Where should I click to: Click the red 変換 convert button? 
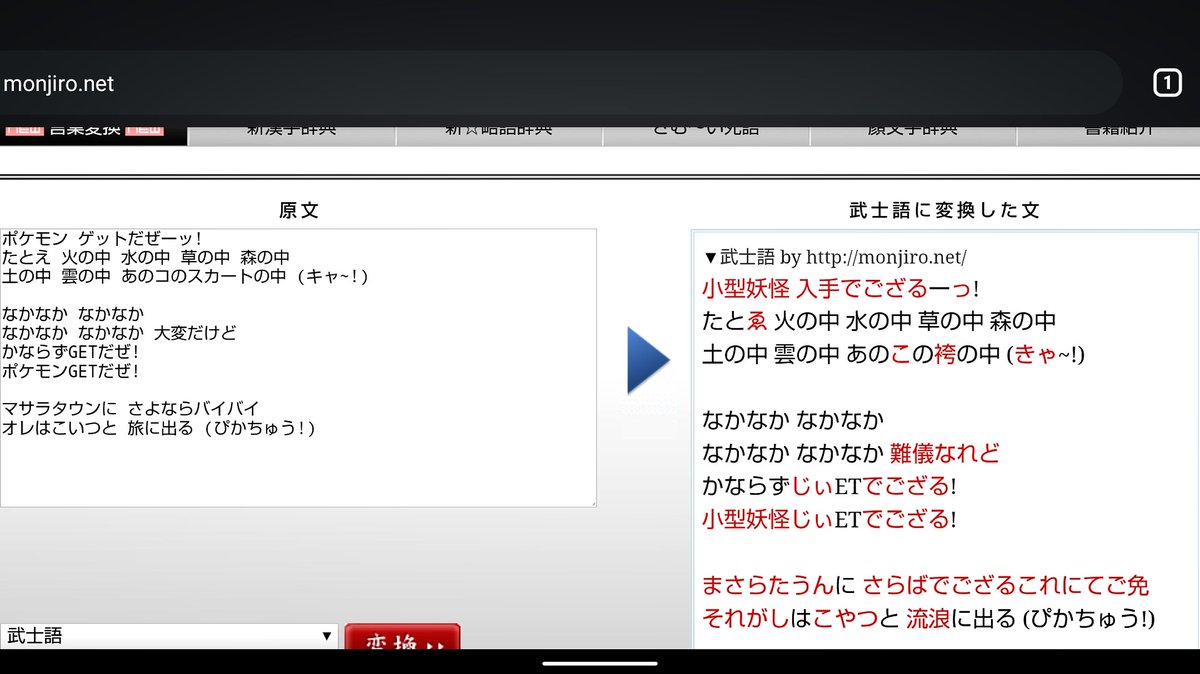(402, 638)
